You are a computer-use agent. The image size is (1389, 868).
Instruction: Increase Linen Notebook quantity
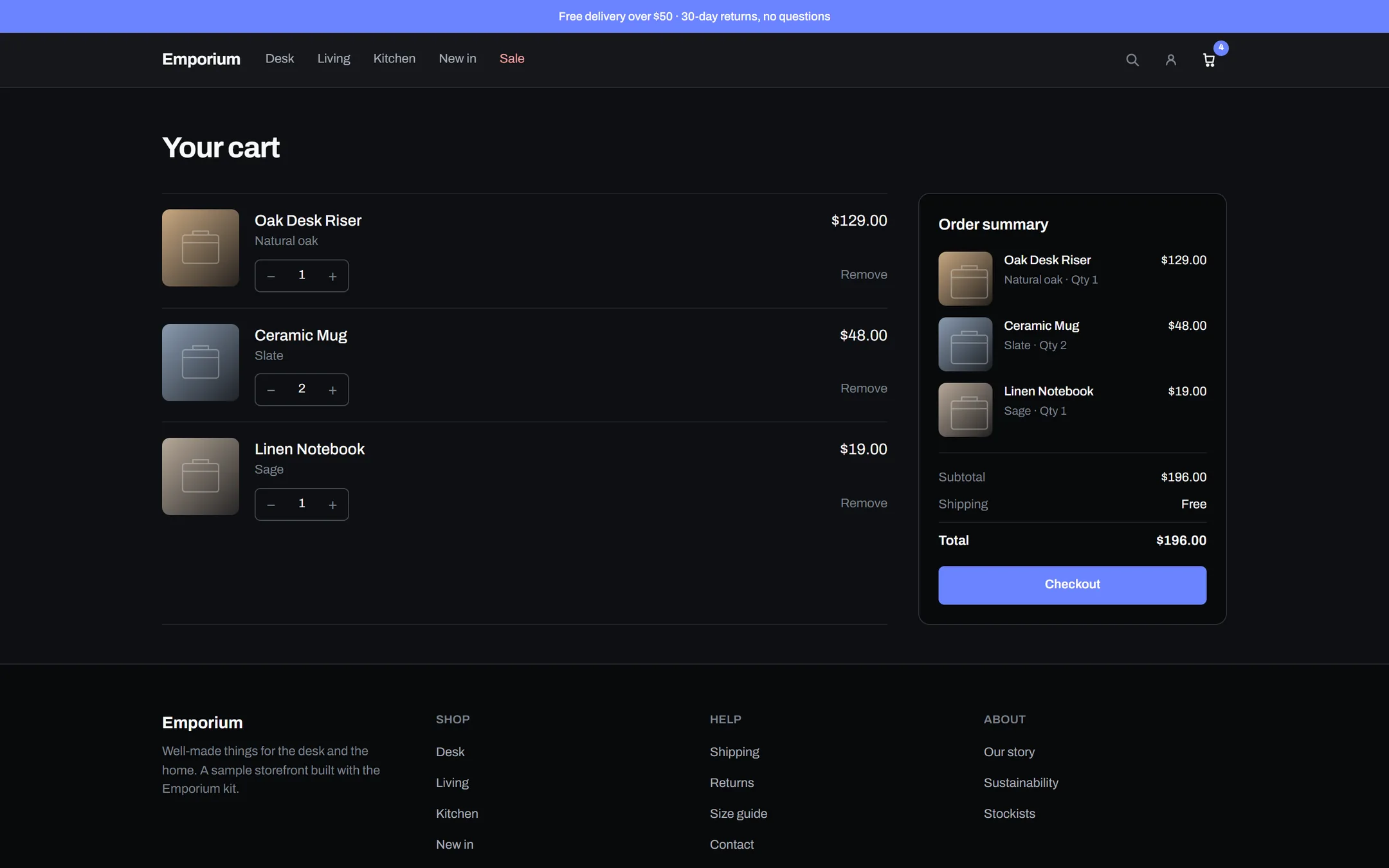(x=332, y=504)
